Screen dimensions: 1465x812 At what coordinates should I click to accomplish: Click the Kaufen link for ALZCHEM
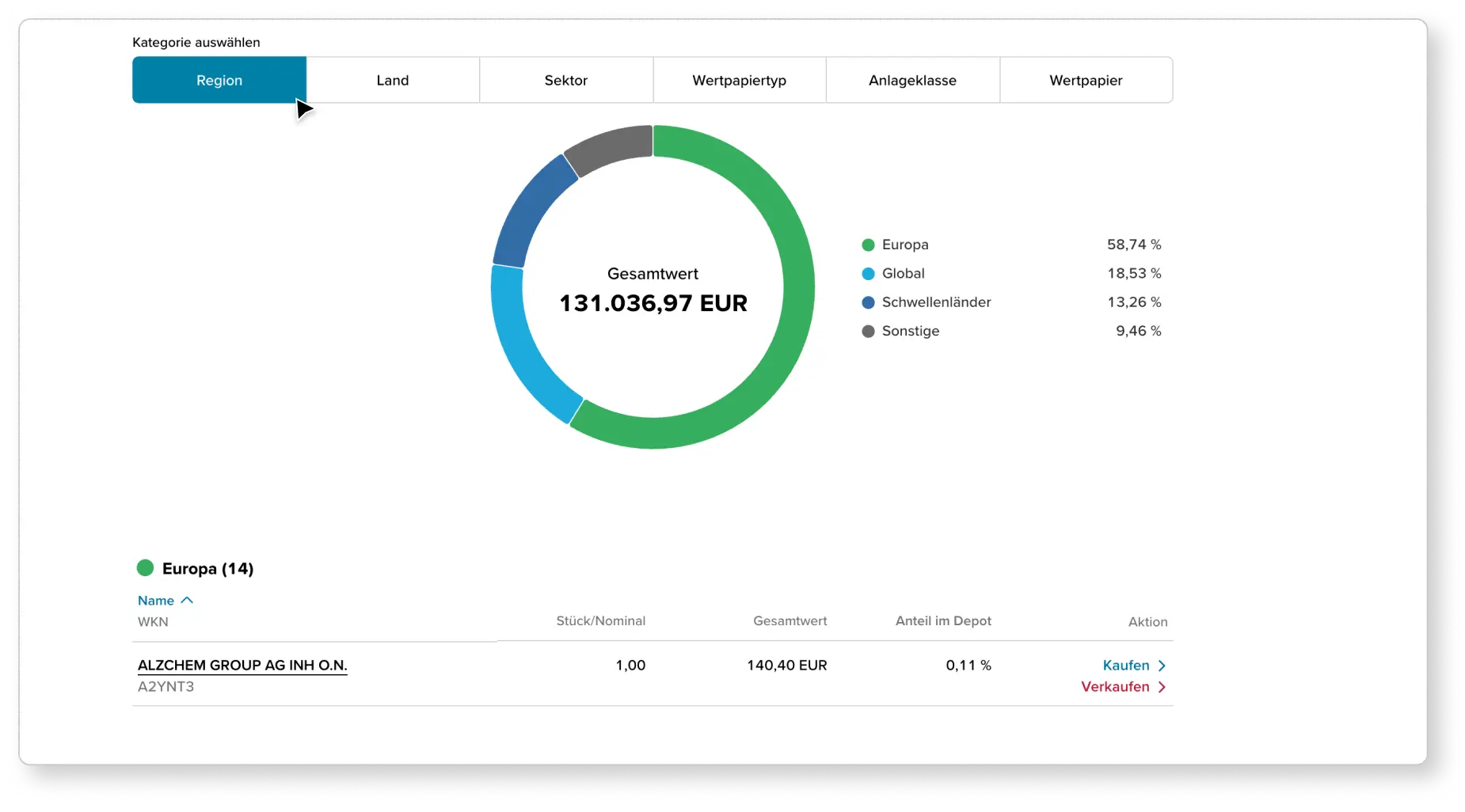pyautogui.click(x=1125, y=666)
